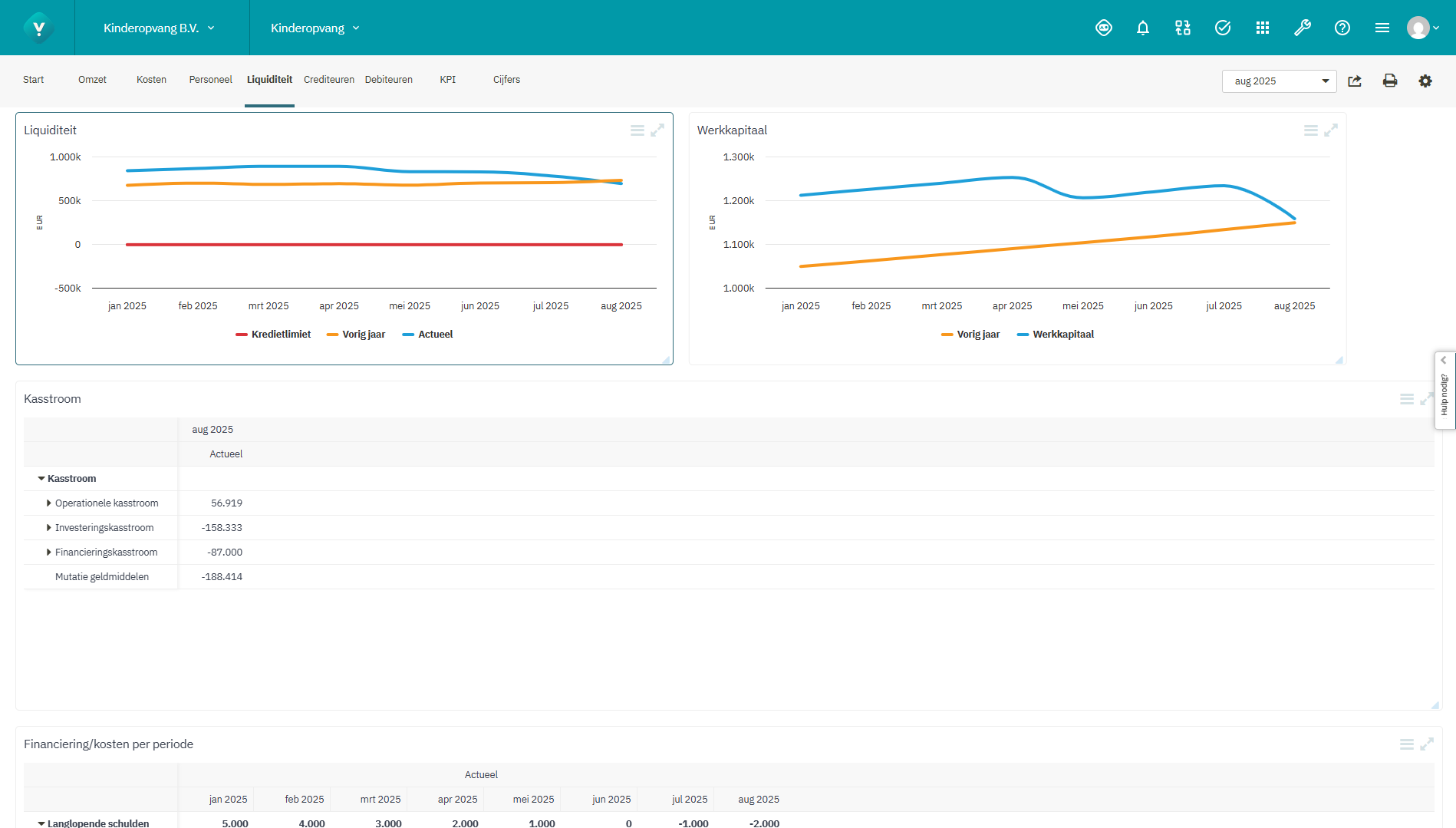
Task: Open the help question mark icon
Action: (1342, 28)
